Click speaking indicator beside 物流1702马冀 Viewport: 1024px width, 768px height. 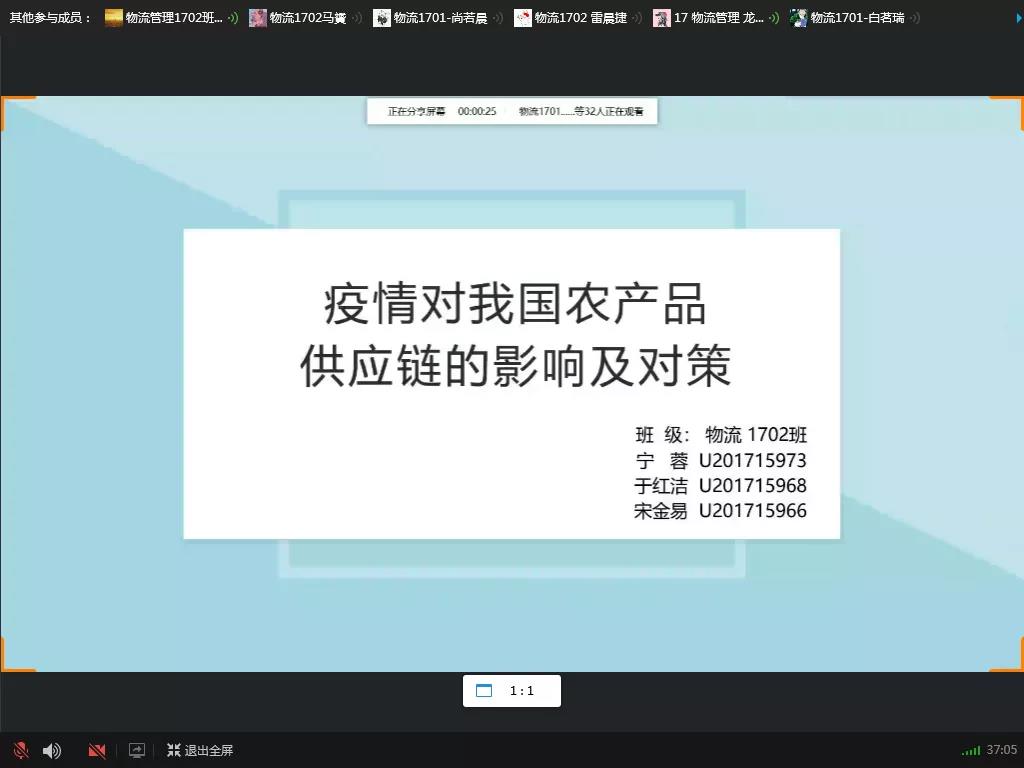(357, 17)
